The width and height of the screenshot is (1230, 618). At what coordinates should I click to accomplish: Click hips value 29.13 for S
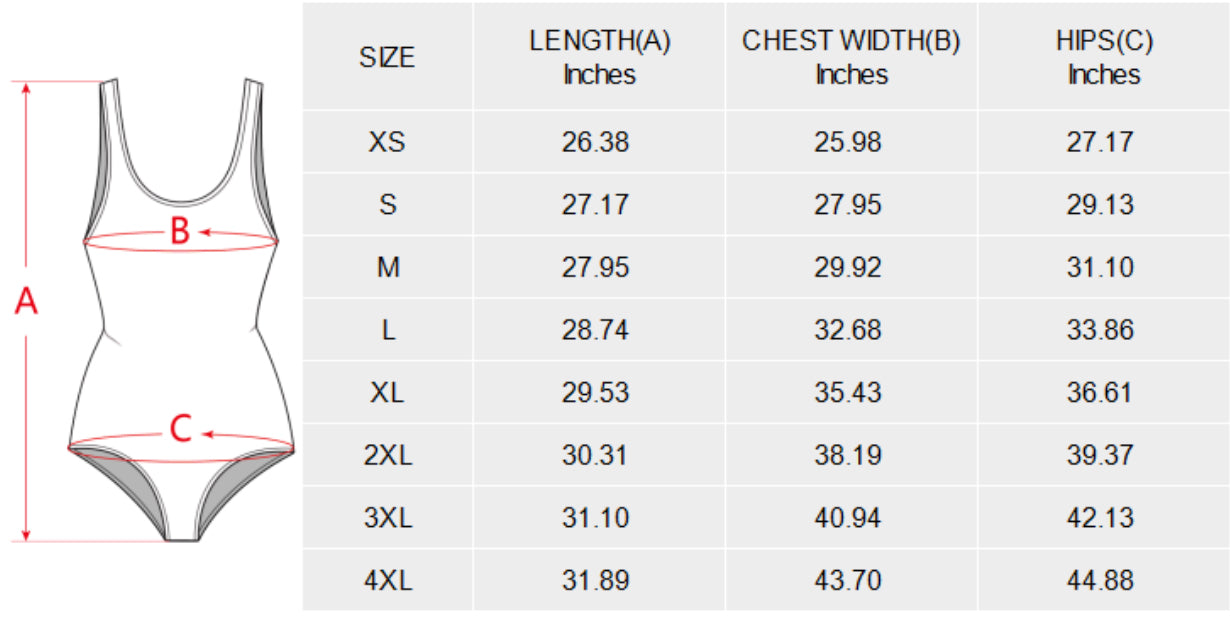coord(1100,205)
